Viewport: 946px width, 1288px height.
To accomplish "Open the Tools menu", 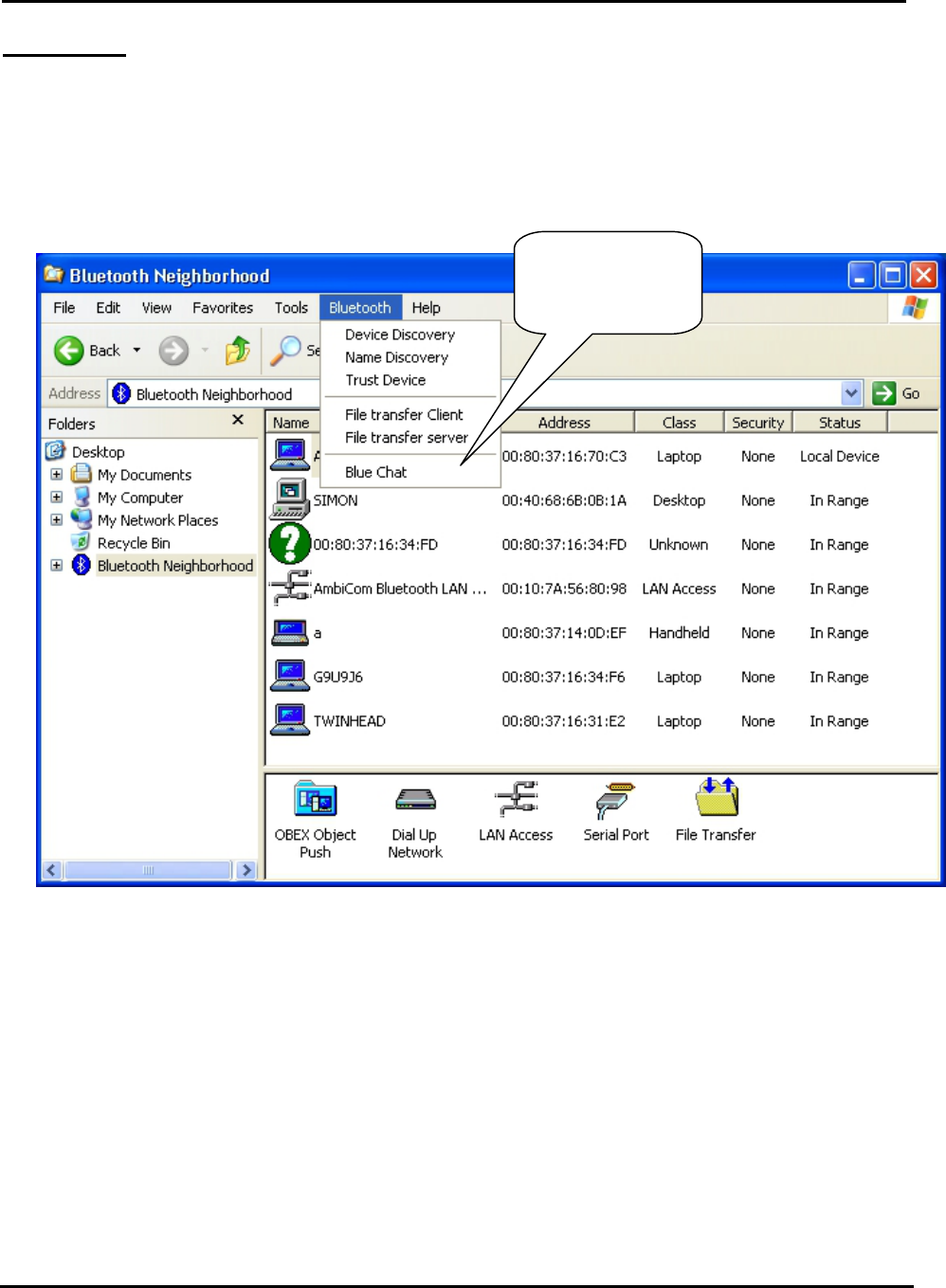I will click(x=291, y=308).
